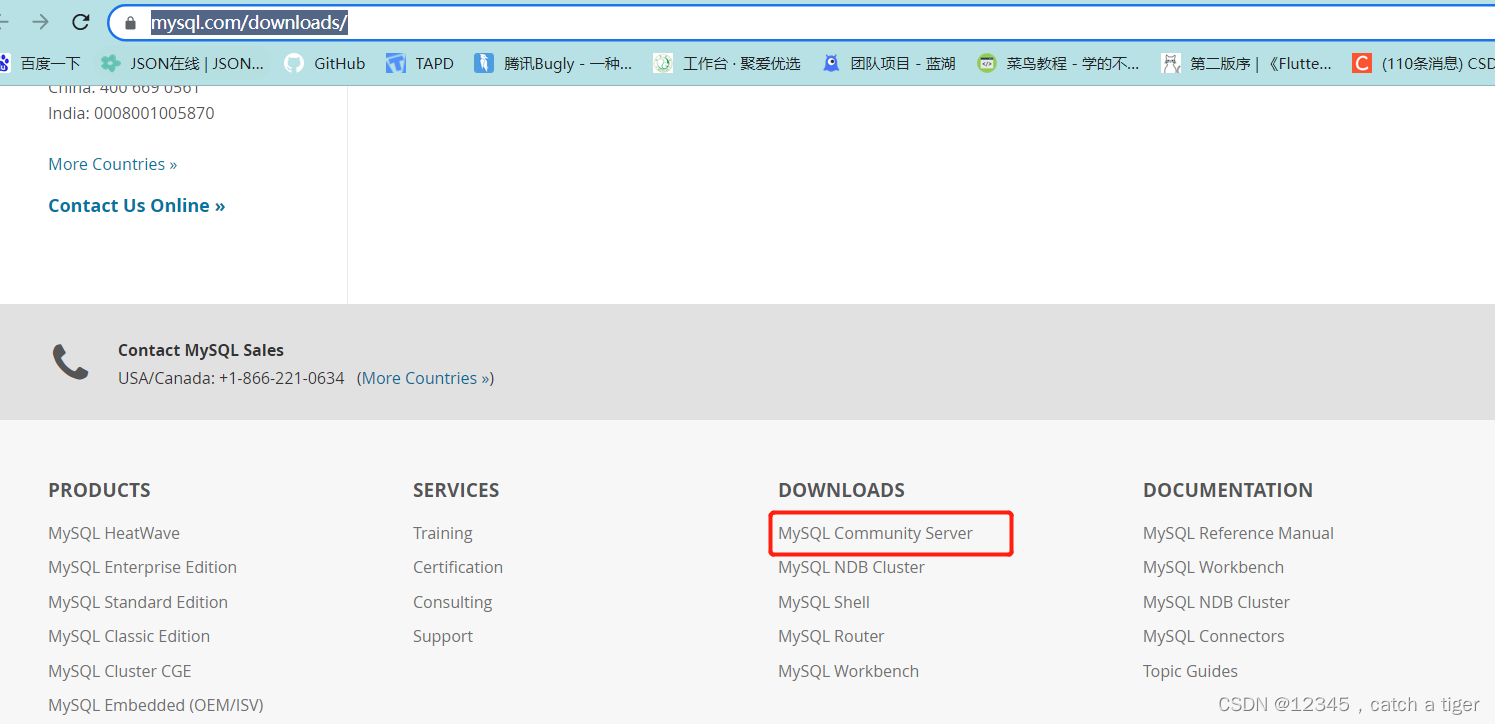1495x724 pixels.
Task: Open MySQL Reference Manual link
Action: point(1238,533)
